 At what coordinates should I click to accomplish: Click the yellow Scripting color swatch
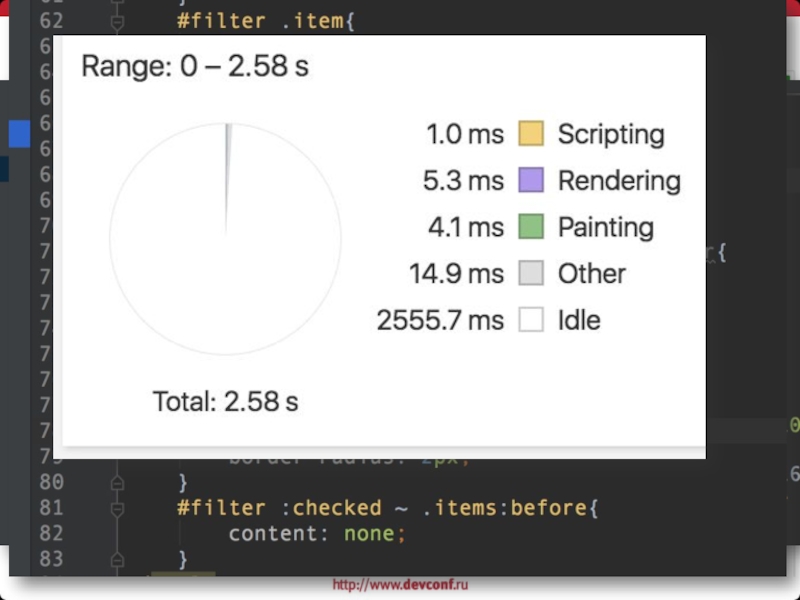coord(531,134)
